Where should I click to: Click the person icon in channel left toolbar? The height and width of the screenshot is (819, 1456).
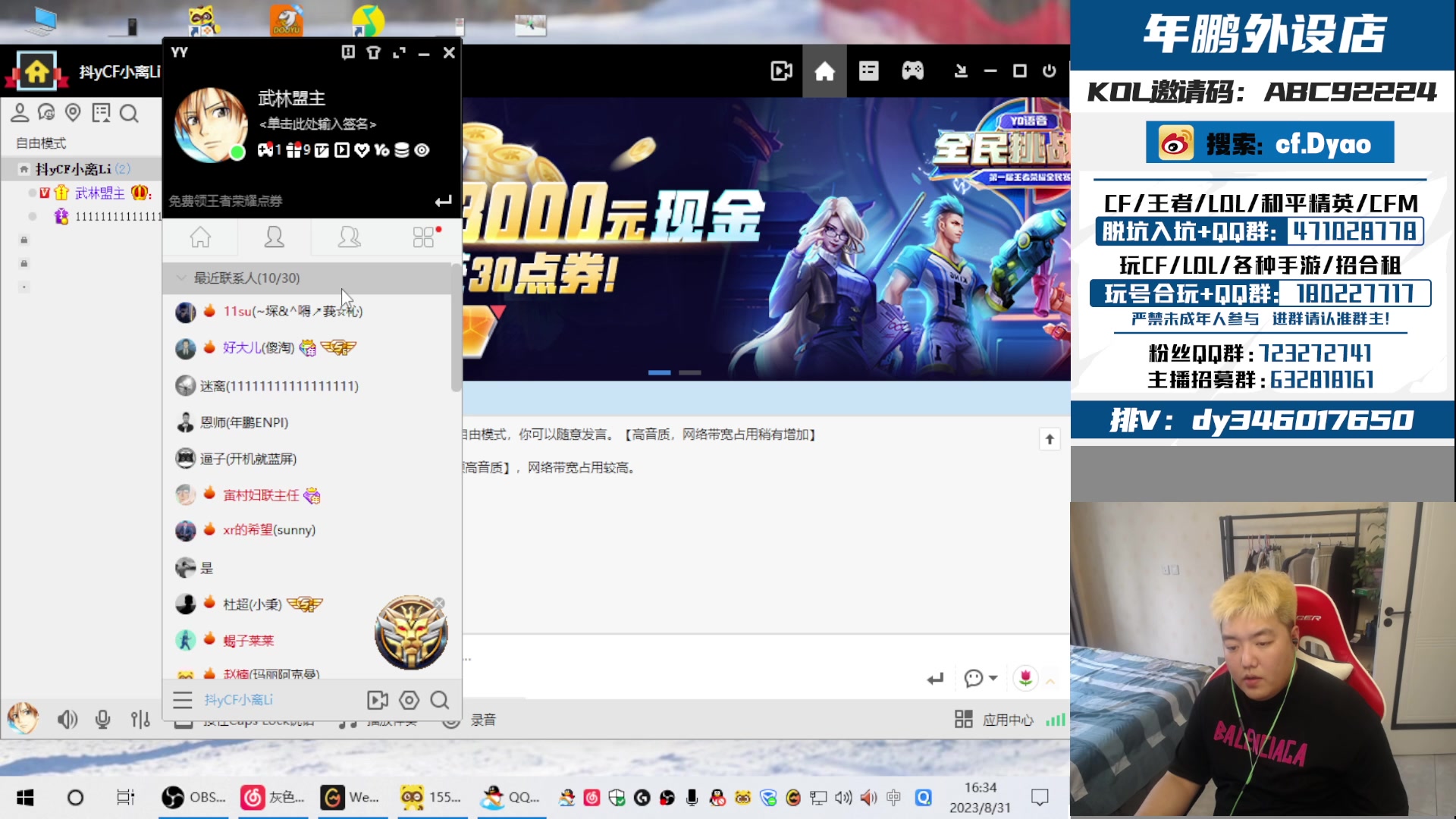click(x=20, y=113)
